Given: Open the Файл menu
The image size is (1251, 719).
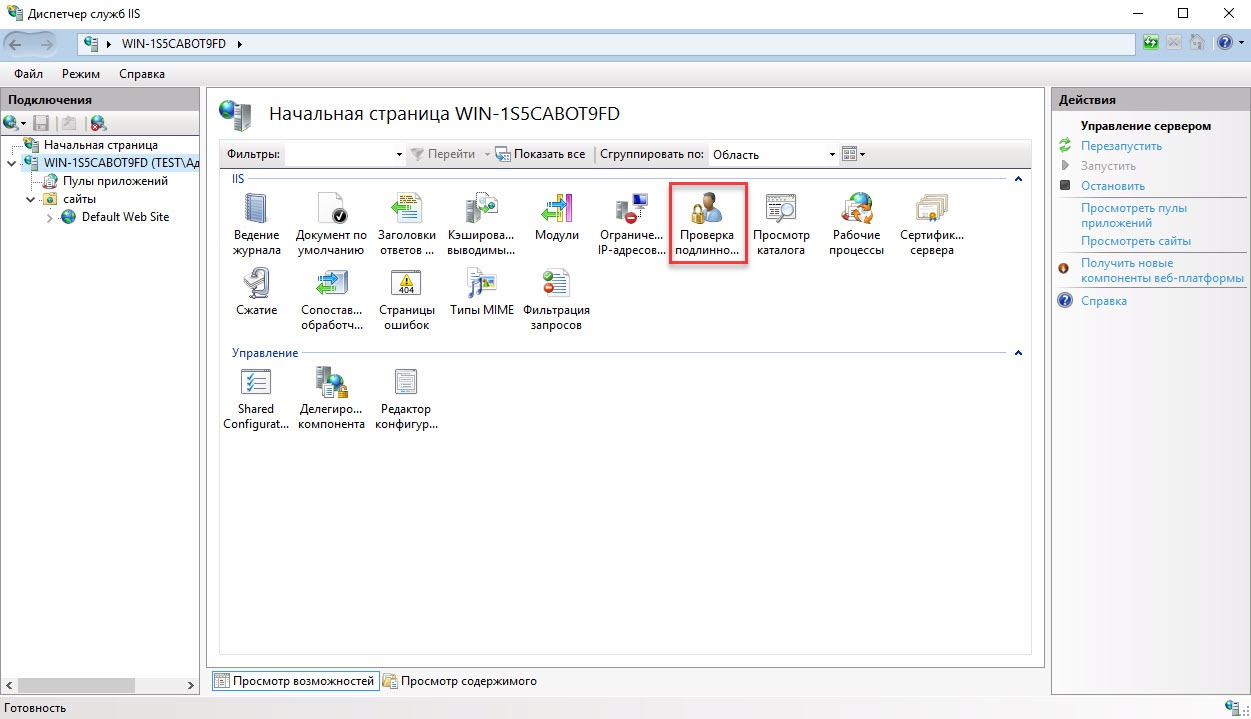Looking at the screenshot, I should (29, 74).
